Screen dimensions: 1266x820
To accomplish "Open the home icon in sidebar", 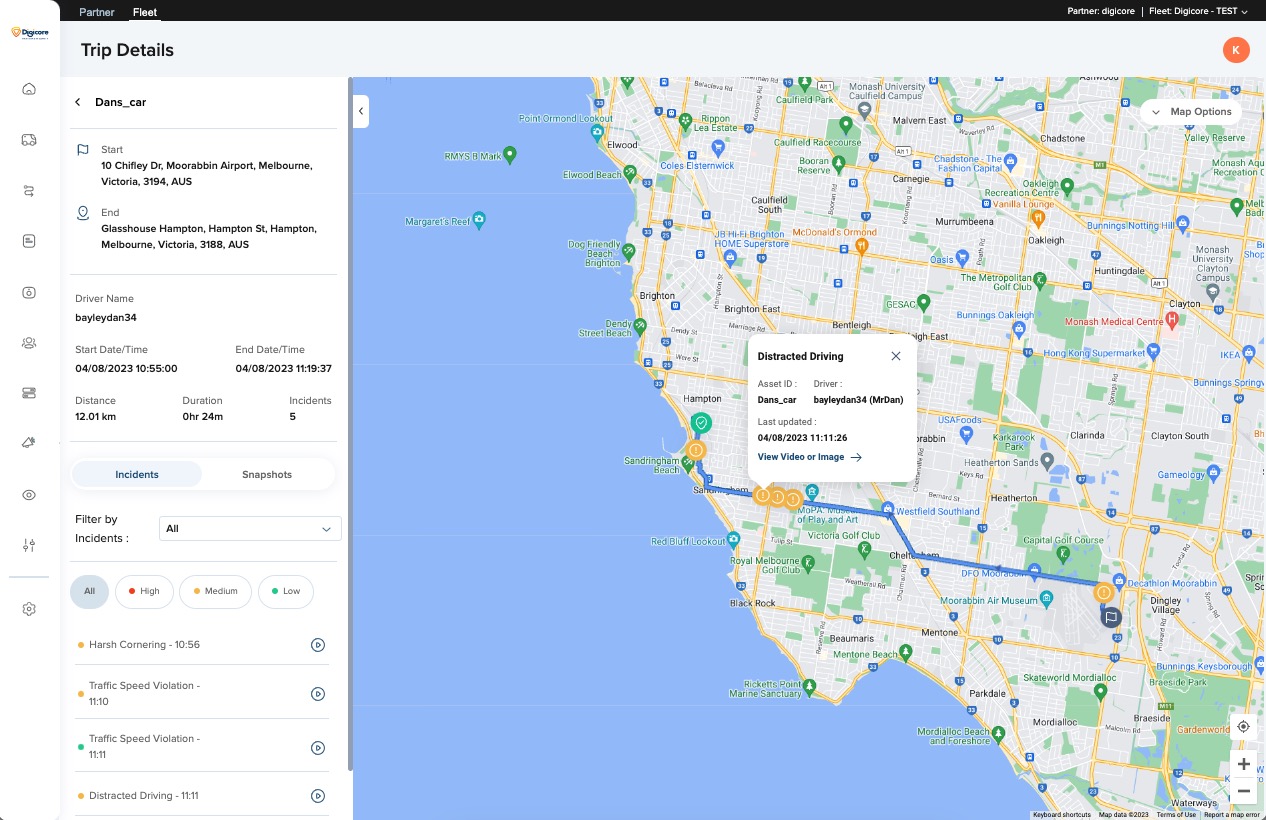I will click(x=29, y=89).
